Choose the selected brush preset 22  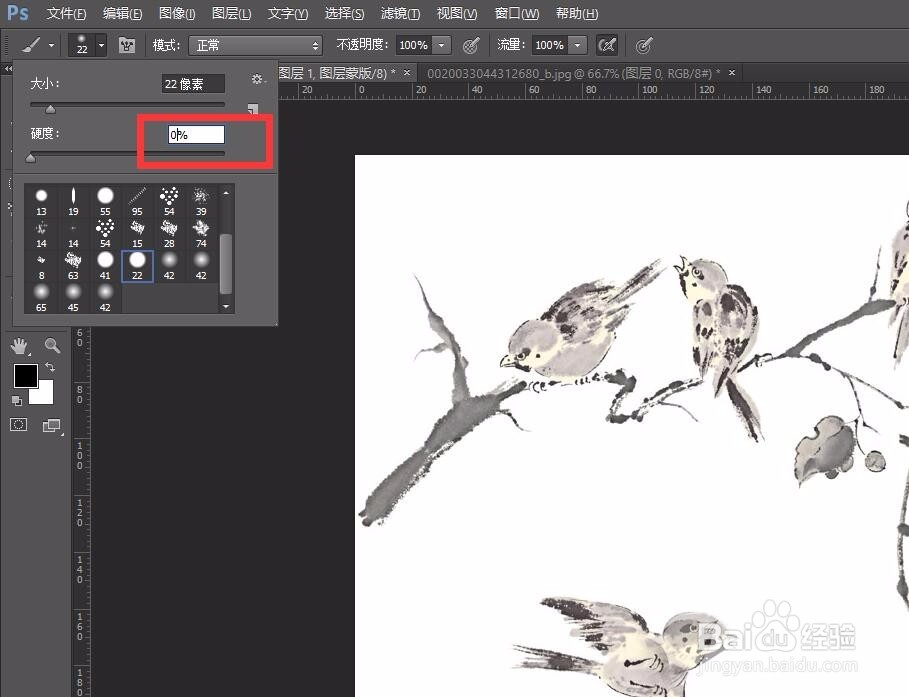(137, 266)
